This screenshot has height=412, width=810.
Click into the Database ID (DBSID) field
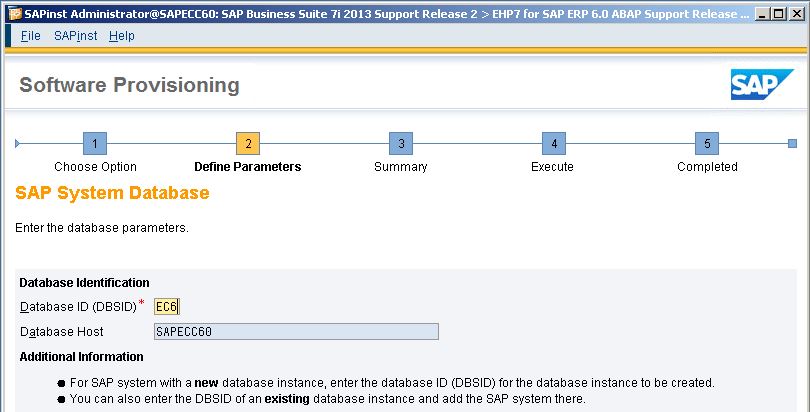(167, 307)
